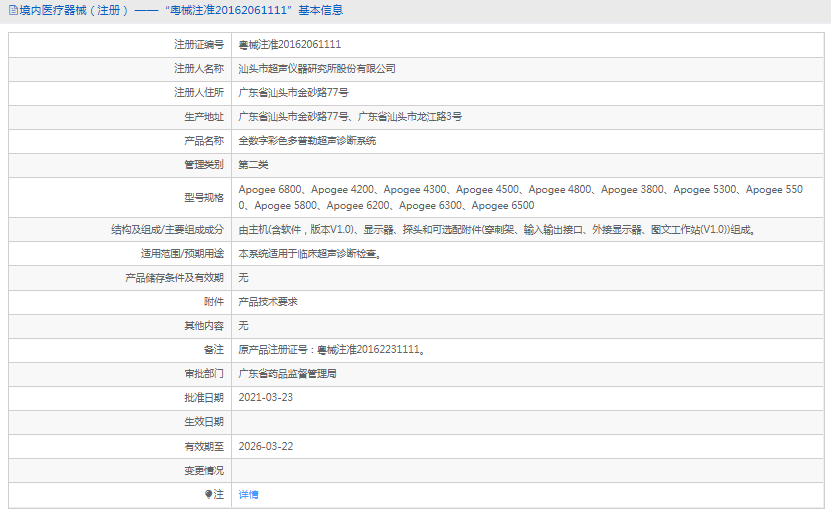Click the registrant address 广东省汕头市金砂路77号

[x=293, y=93]
